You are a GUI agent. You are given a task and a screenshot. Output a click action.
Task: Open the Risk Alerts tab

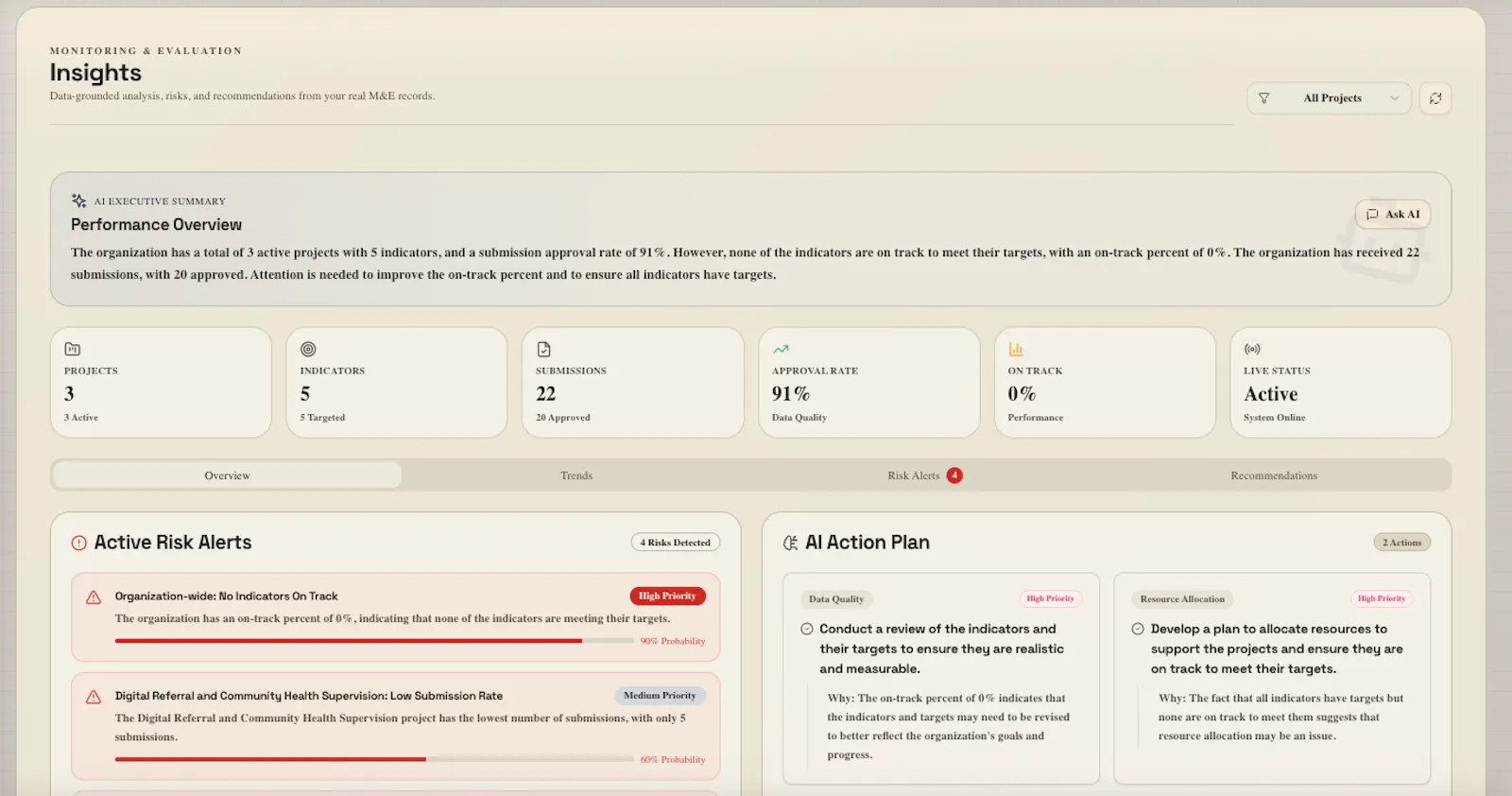coord(924,476)
